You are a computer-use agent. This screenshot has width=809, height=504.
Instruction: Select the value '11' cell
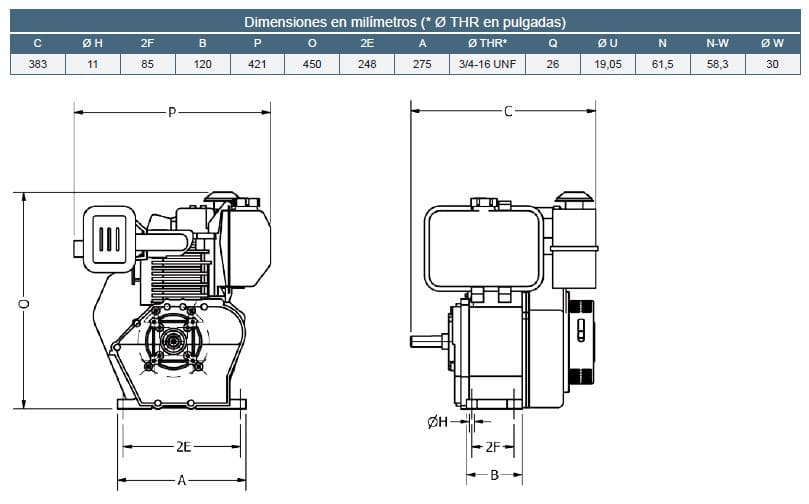93,64
